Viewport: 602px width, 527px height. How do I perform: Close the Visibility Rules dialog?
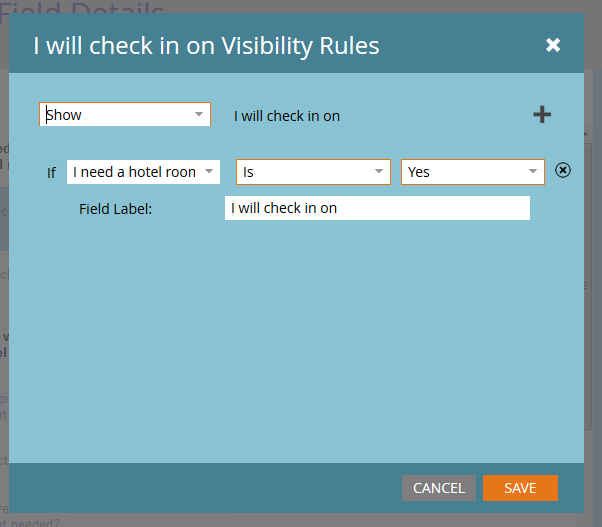pos(553,45)
